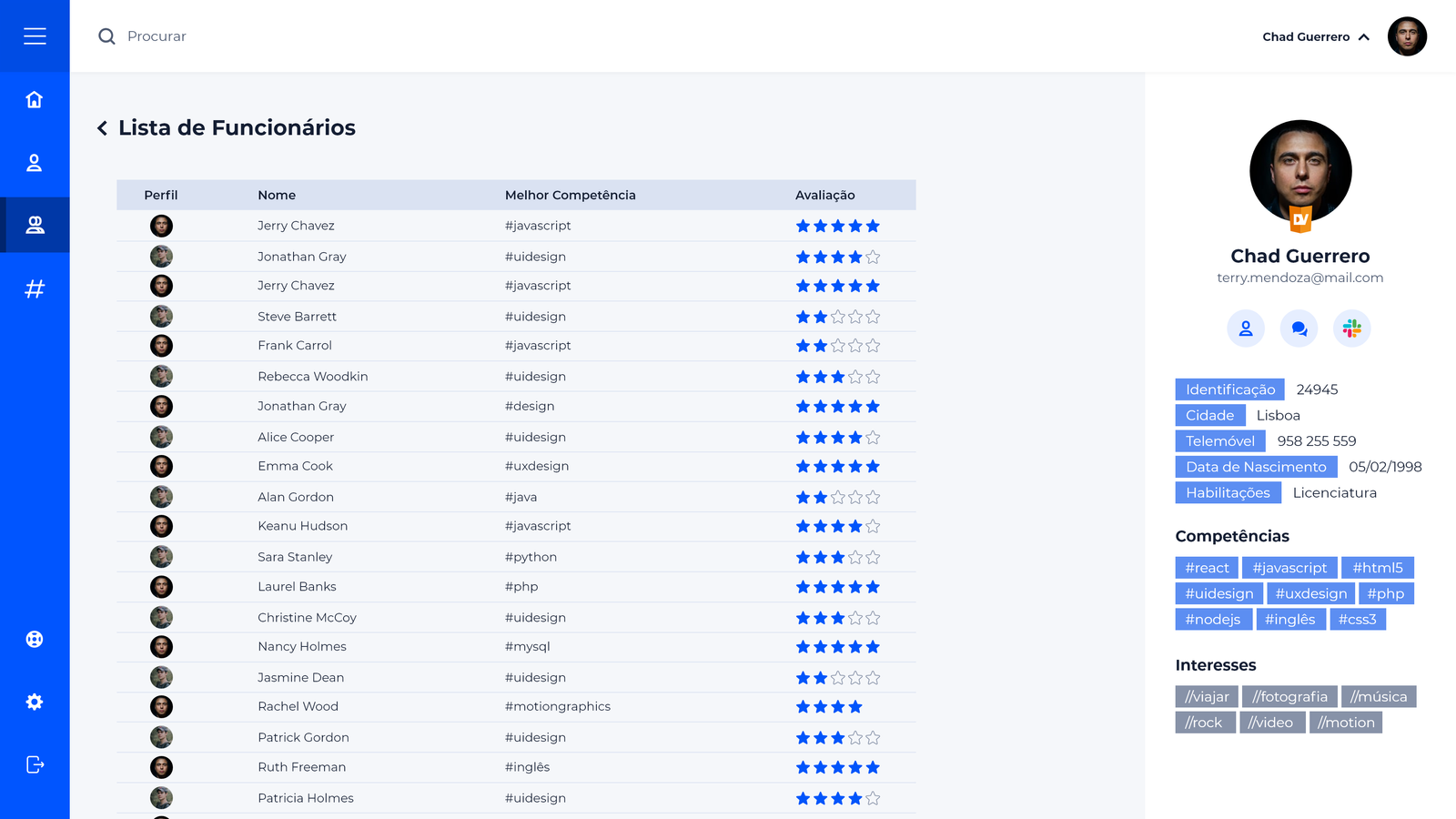Select the #react competency tag
Screen dimensions: 1456x819
[1207, 568]
